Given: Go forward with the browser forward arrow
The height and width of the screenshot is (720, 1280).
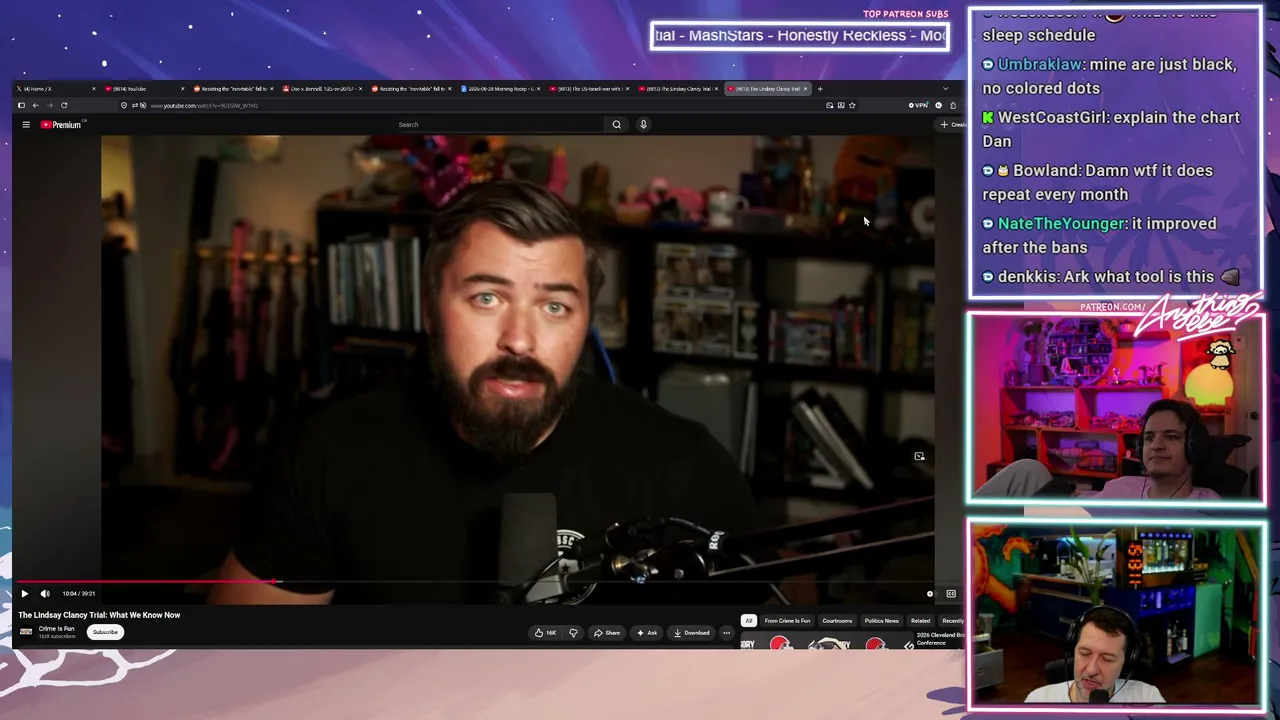Looking at the screenshot, I should click(x=49, y=105).
